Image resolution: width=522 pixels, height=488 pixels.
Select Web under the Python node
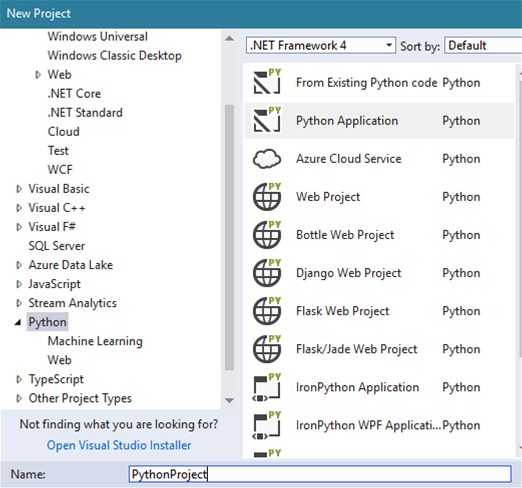coord(59,360)
